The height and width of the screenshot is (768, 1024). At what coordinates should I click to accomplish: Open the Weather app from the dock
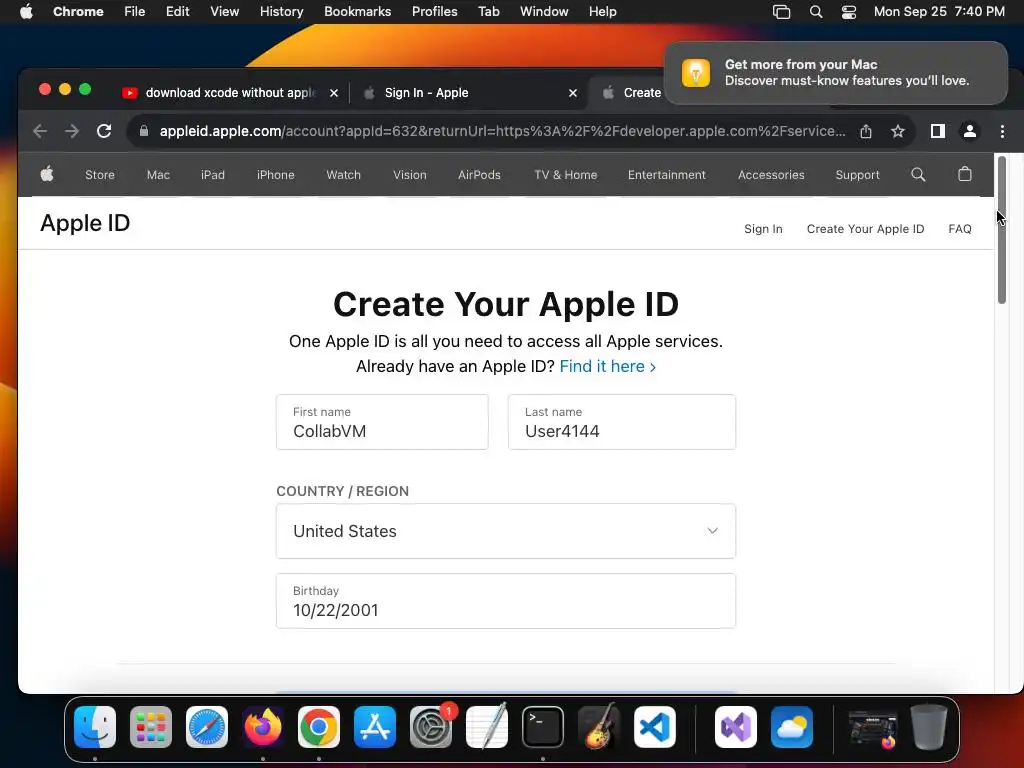coord(792,727)
